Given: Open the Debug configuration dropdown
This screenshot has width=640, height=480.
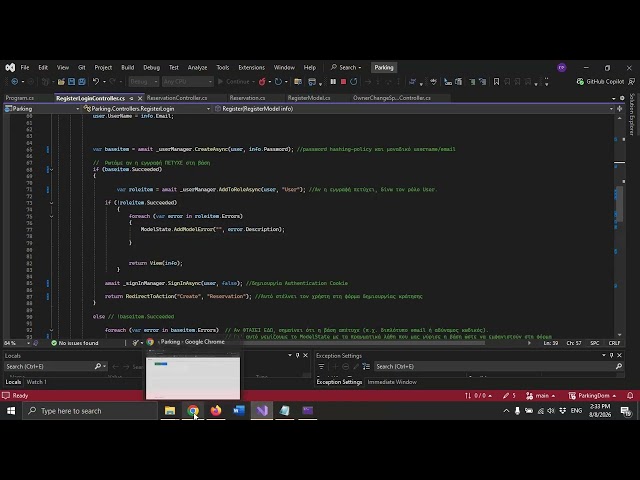Looking at the screenshot, I should [144, 82].
